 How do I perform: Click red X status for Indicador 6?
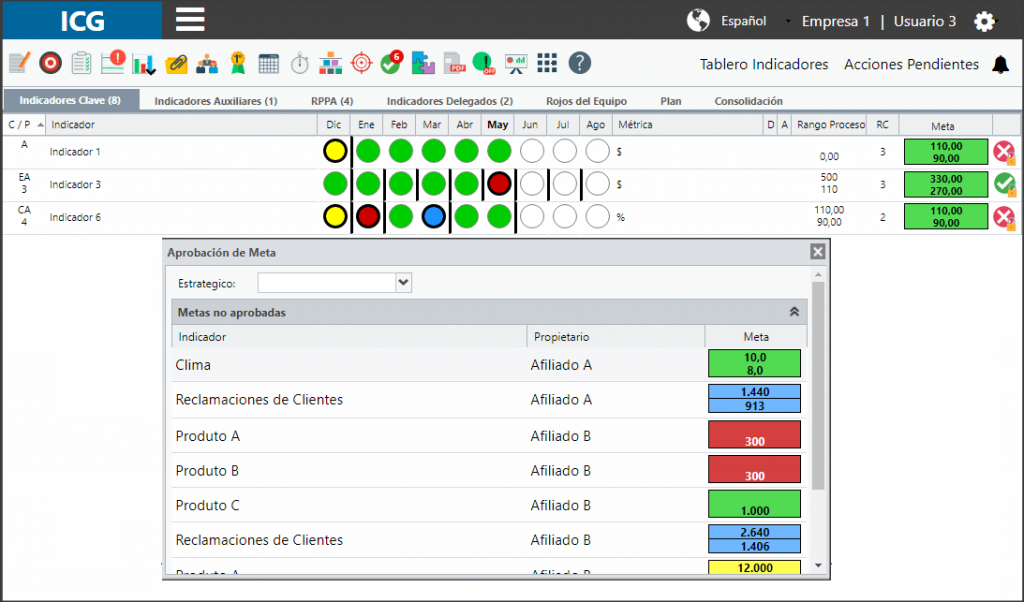click(x=1004, y=217)
